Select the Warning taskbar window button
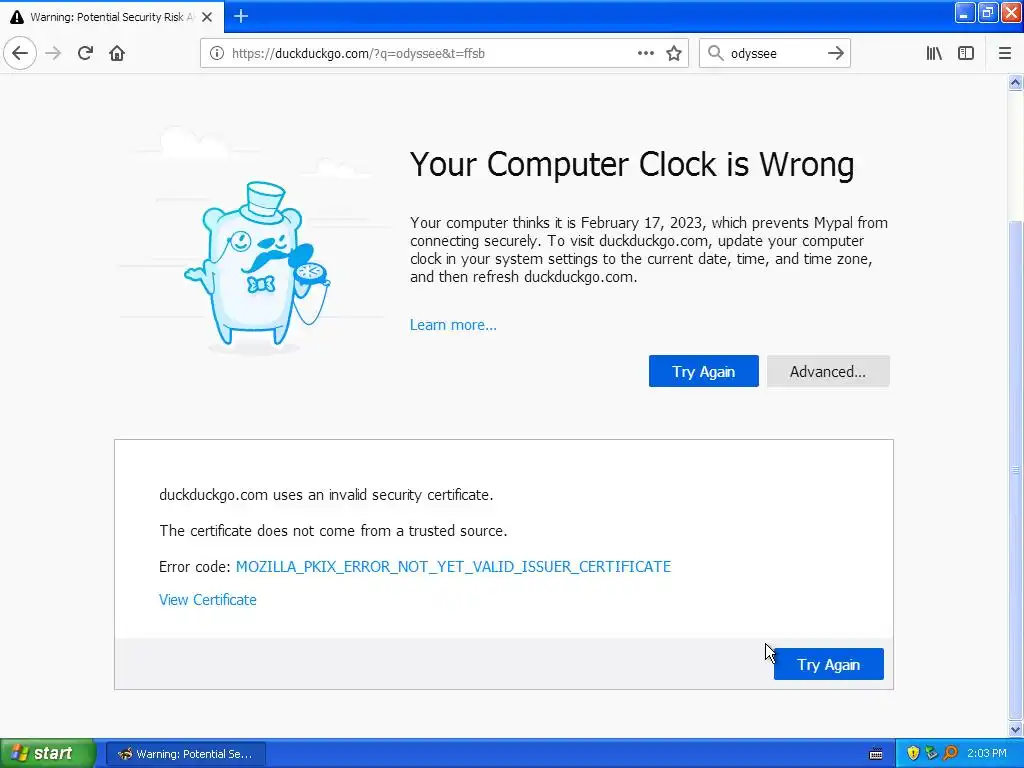Image resolution: width=1024 pixels, height=768 pixels. click(185, 754)
